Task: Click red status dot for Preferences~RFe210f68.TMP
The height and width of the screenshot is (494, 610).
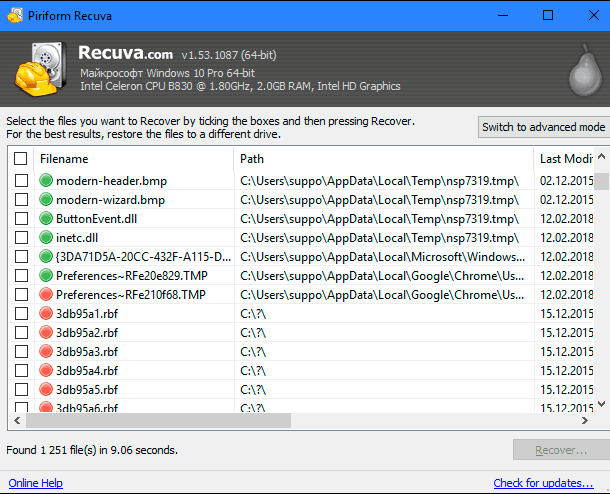Action: coord(46,294)
